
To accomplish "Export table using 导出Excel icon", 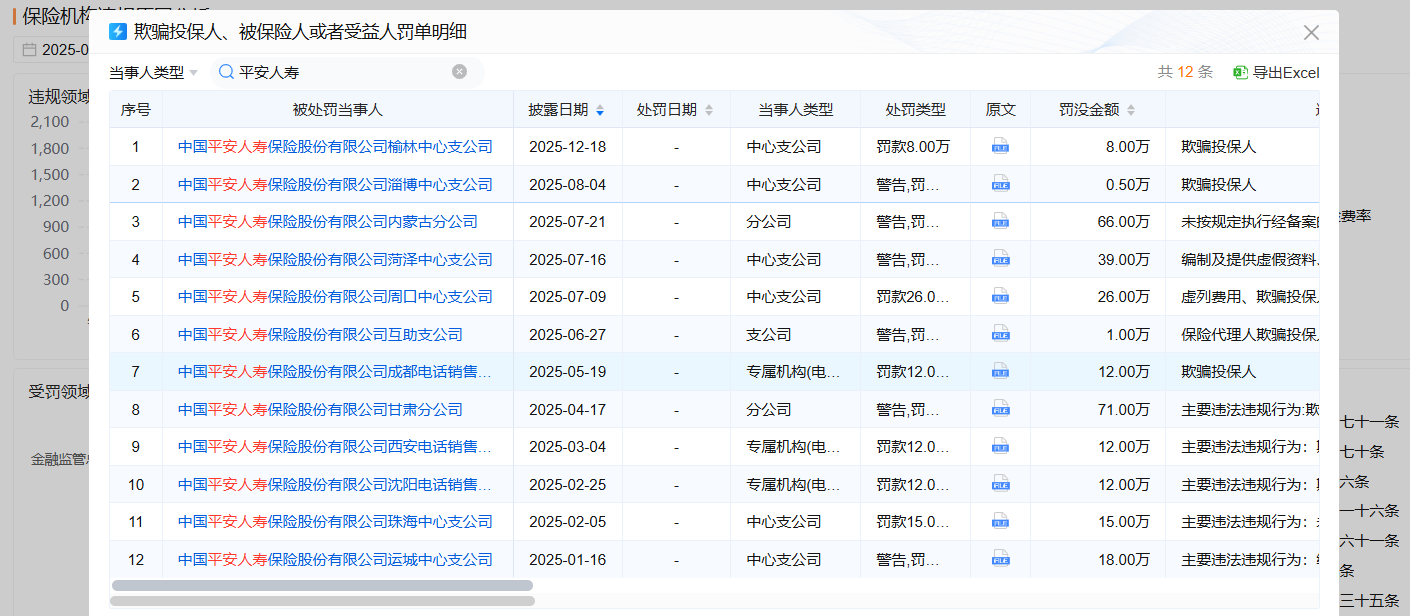I will point(1241,72).
